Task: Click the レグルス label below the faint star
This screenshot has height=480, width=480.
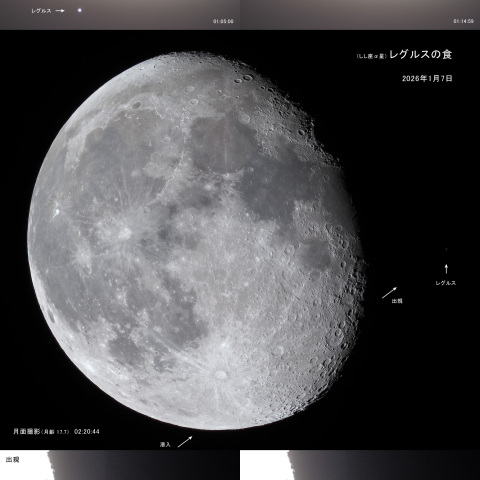Action: click(445, 283)
